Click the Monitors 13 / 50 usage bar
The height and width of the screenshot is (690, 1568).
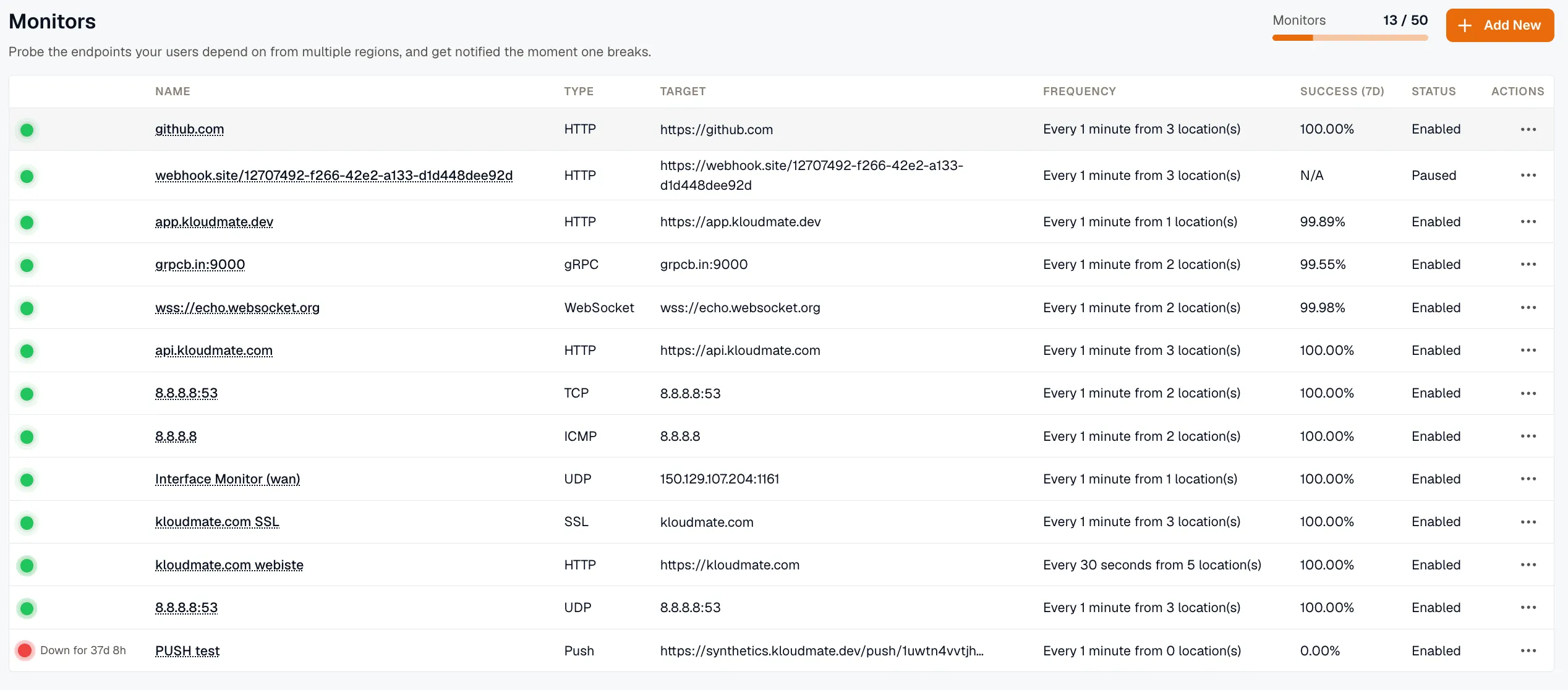[x=1350, y=38]
